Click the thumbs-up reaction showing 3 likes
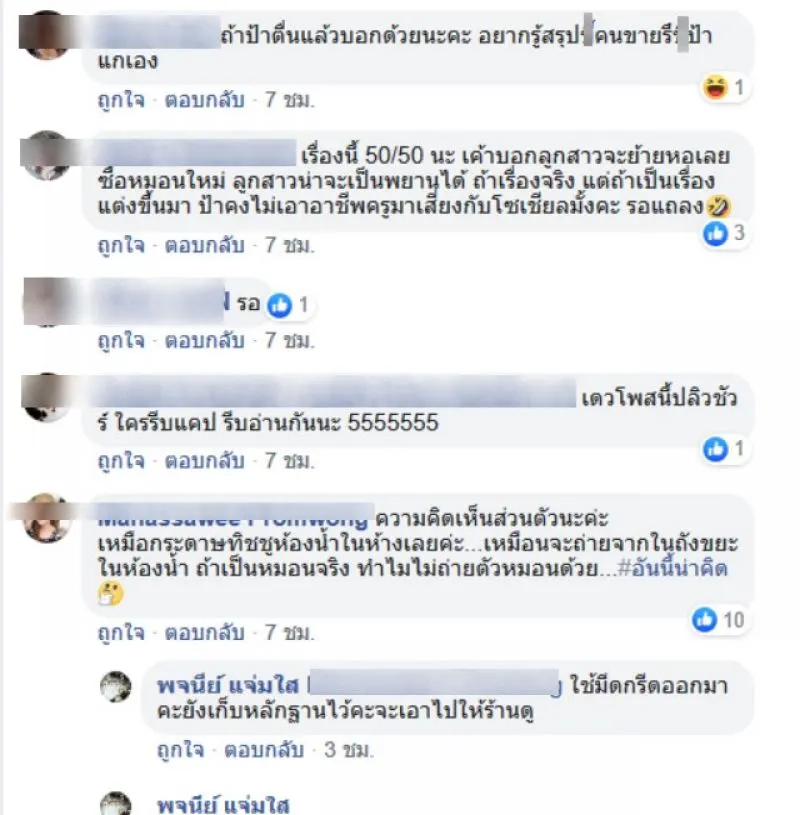Viewport: 800px width, 815px height. pyautogui.click(x=715, y=233)
